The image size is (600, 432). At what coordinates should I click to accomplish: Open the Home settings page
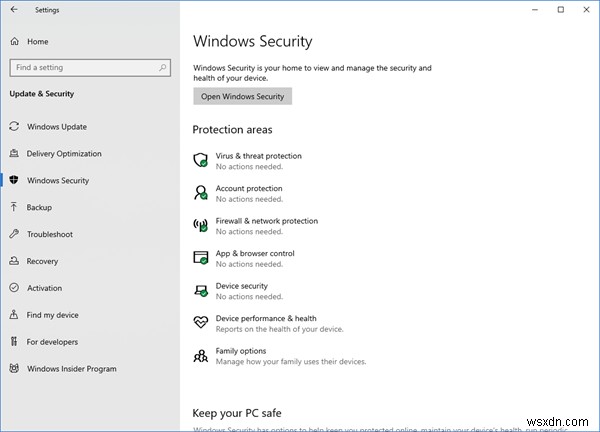tap(38, 41)
